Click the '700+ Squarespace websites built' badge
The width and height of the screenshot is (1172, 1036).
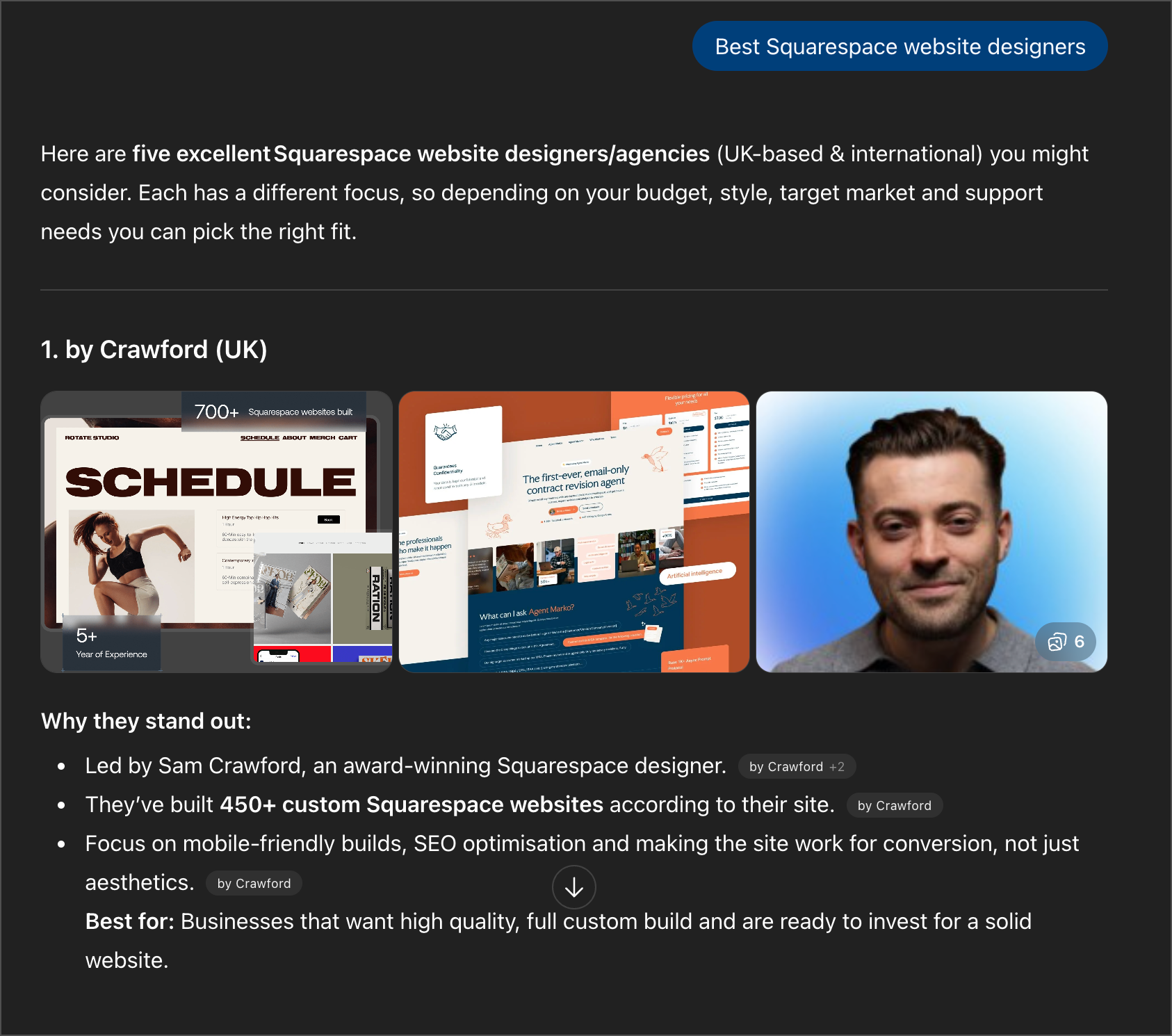273,412
